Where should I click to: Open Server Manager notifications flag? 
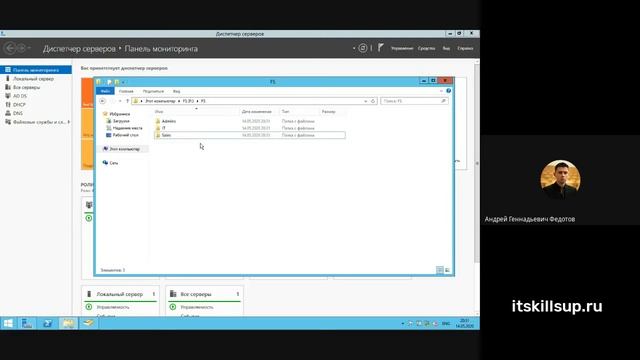pos(380,48)
